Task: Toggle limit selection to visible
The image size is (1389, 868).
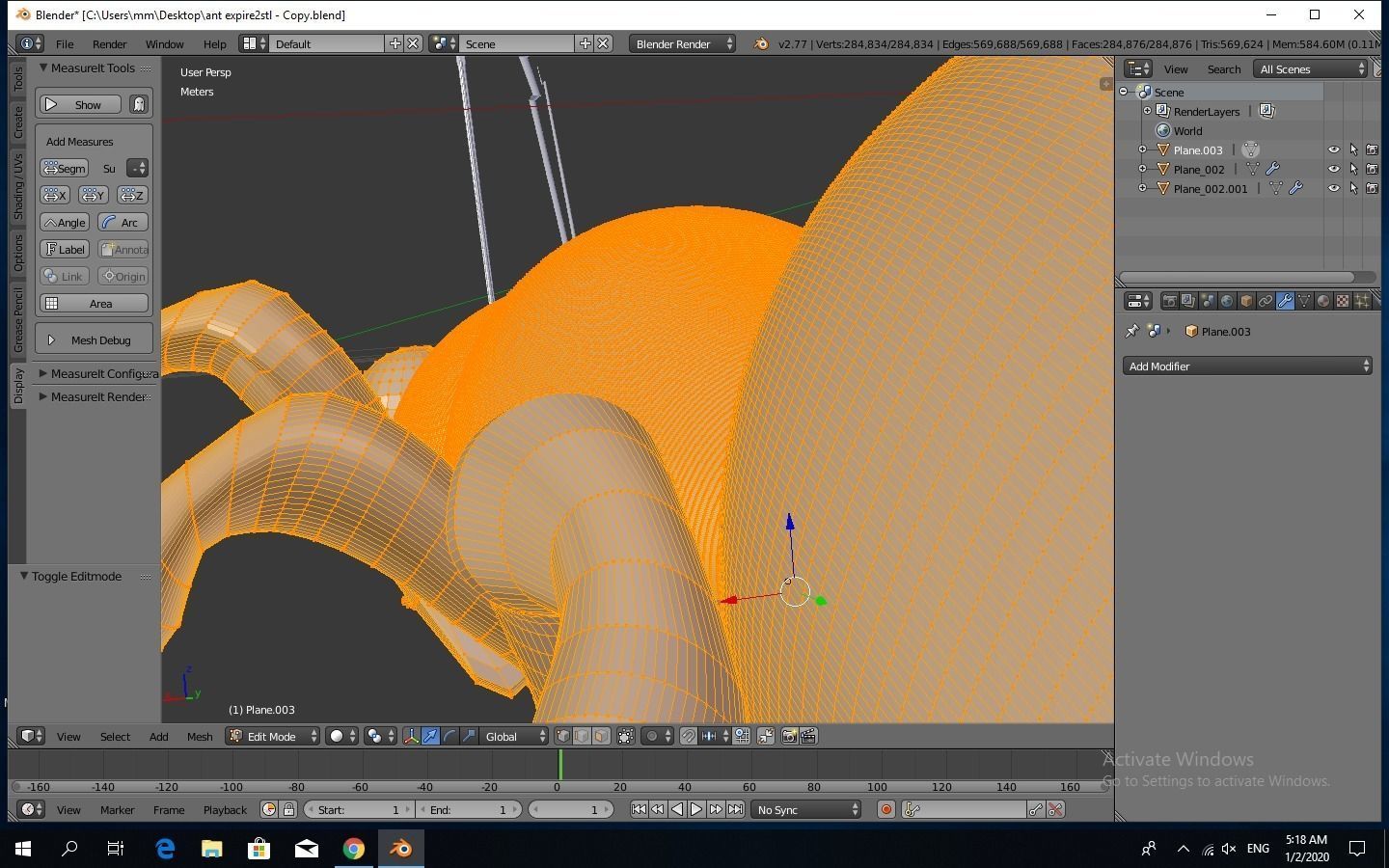Action: point(626,737)
